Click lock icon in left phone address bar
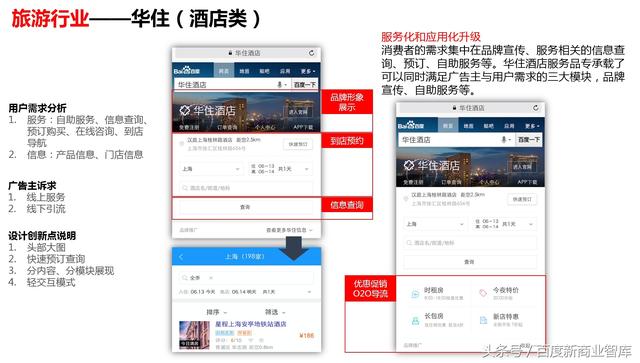 [230, 53]
